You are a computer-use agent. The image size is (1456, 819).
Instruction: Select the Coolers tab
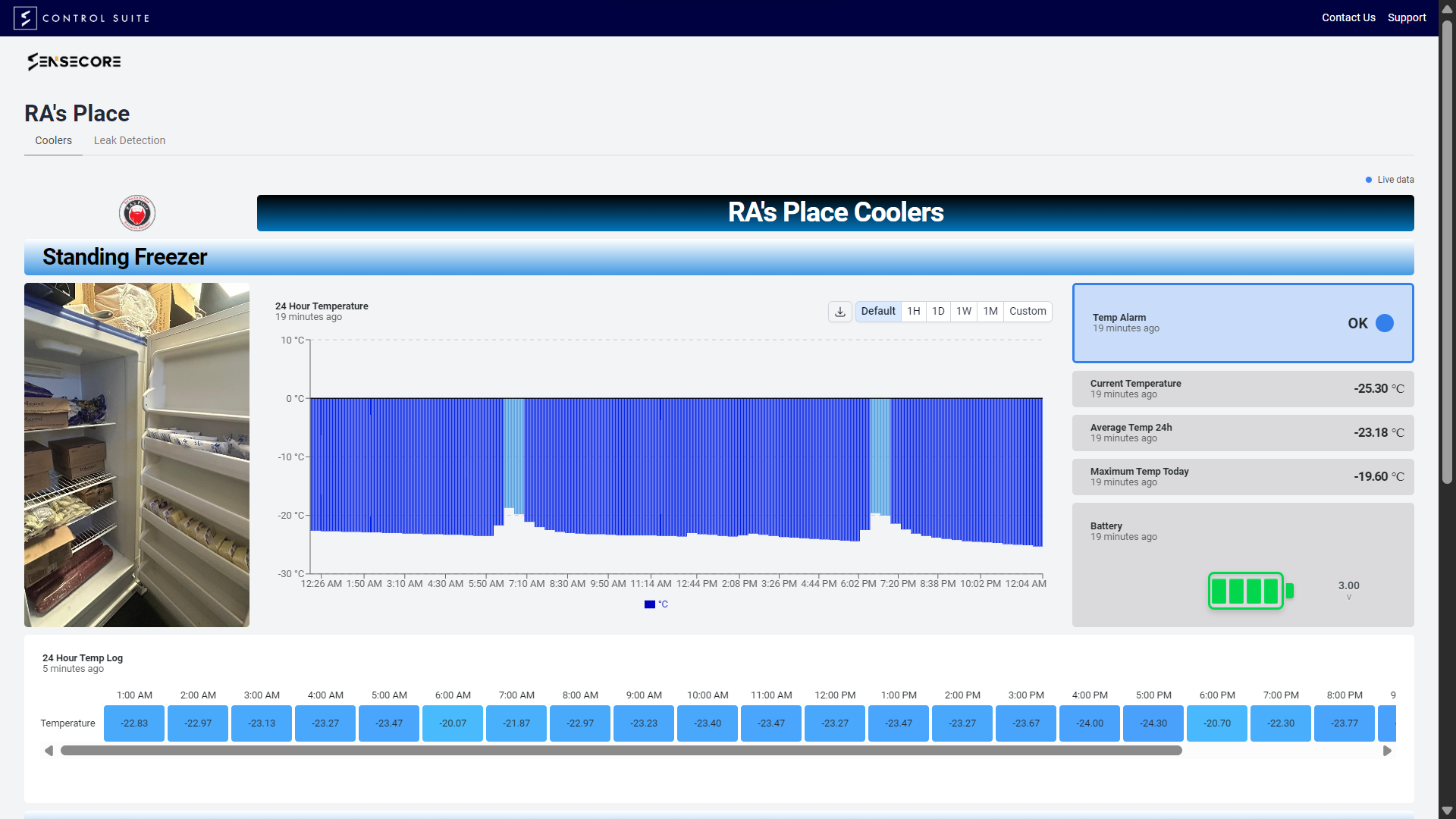[53, 140]
